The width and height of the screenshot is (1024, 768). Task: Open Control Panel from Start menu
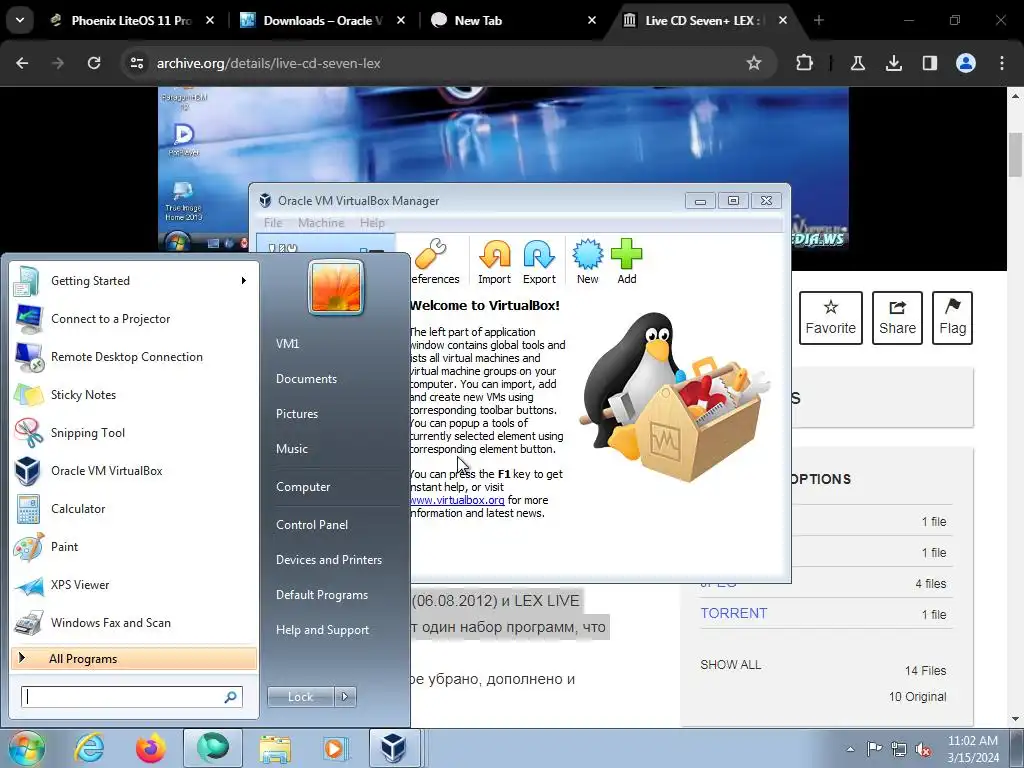[x=312, y=525]
